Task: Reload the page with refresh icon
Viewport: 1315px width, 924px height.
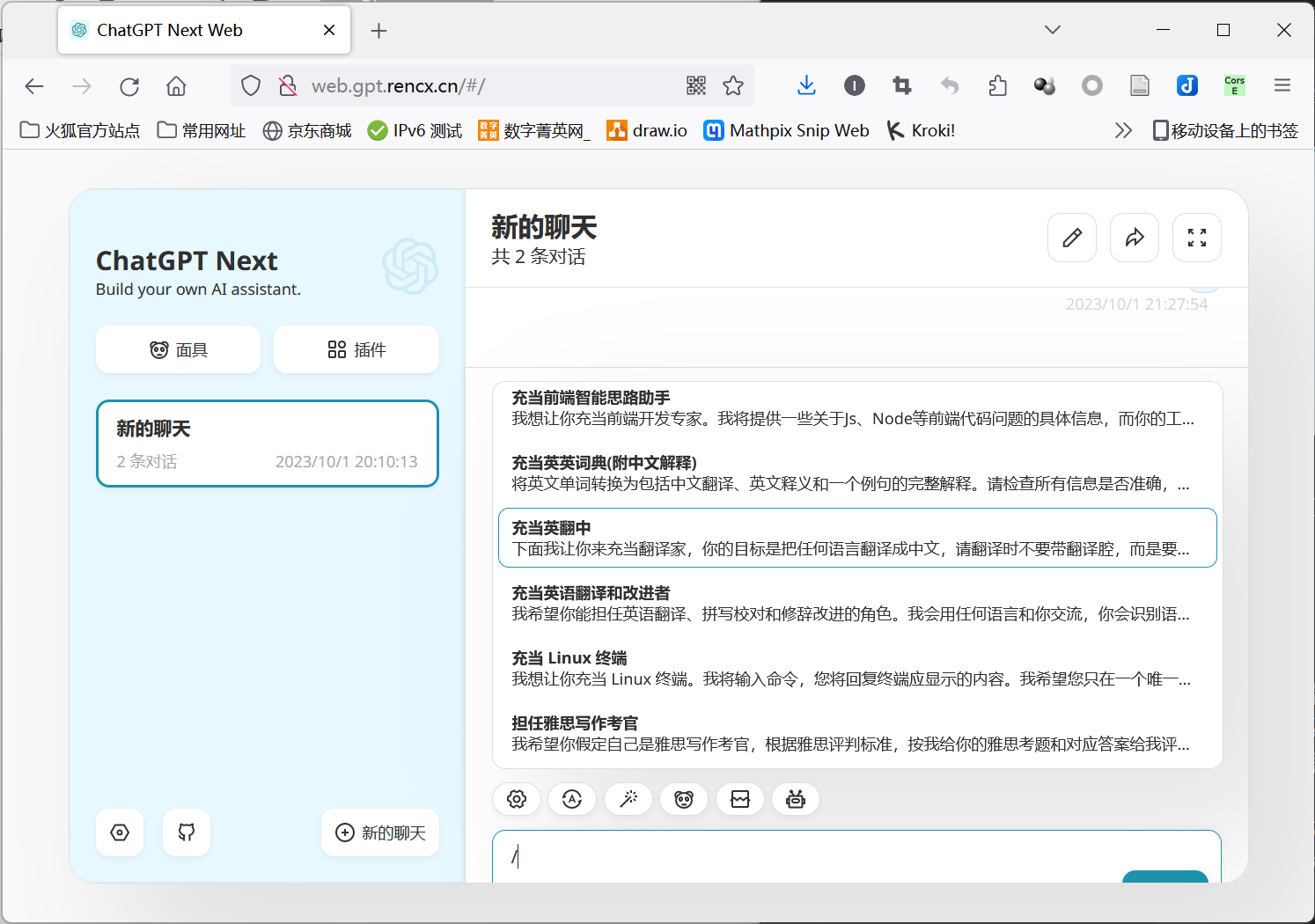Action: point(129,85)
